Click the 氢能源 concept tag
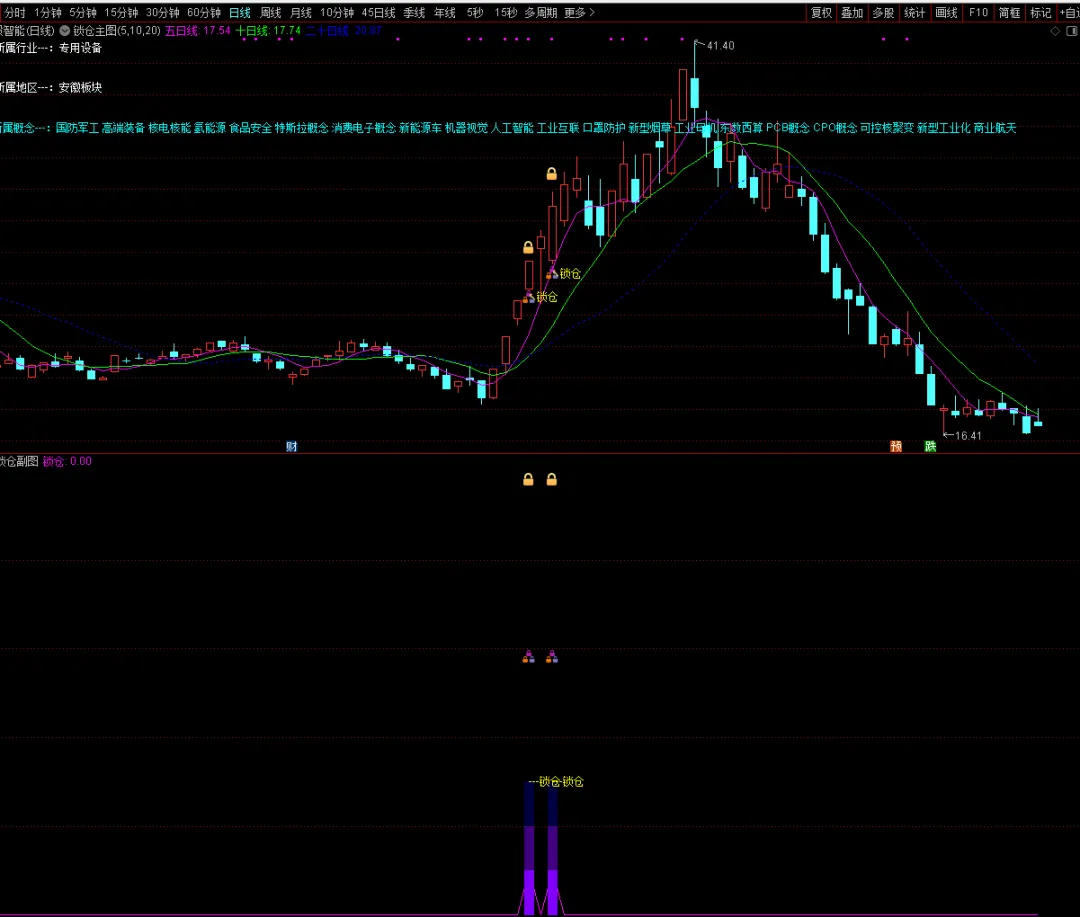The image size is (1080, 917). click(209, 127)
